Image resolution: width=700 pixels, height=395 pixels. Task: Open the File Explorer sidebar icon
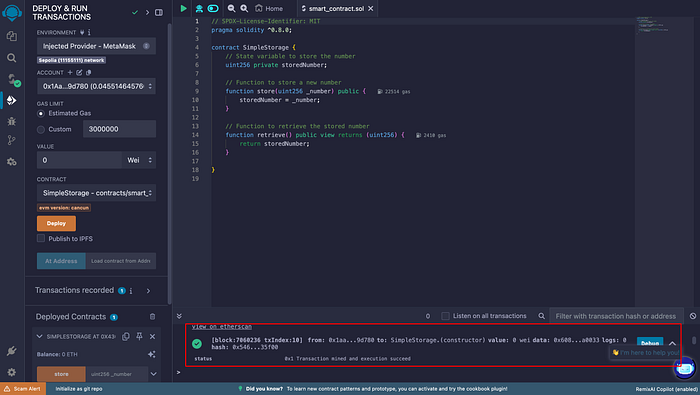[x=12, y=36]
